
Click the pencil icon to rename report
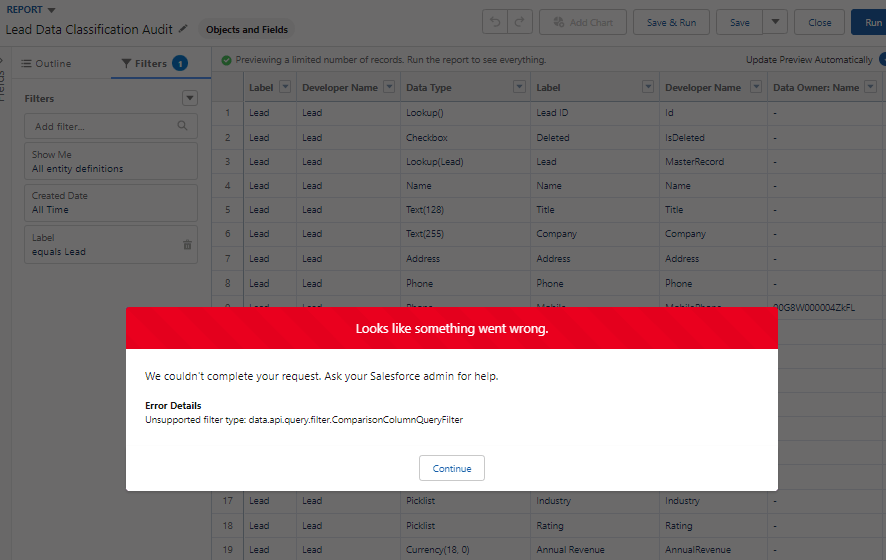(183, 29)
